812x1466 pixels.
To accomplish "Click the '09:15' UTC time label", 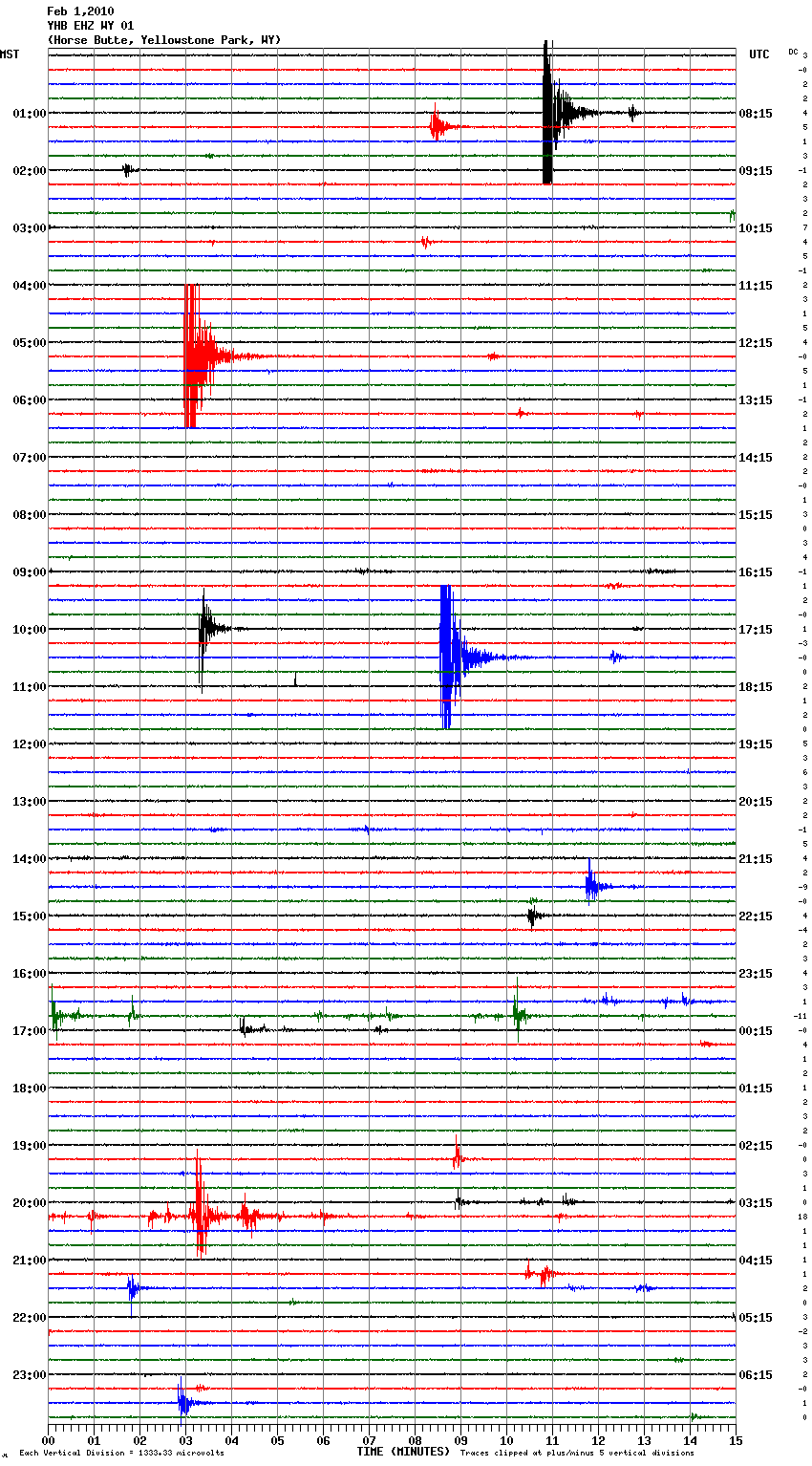I will pos(756,171).
